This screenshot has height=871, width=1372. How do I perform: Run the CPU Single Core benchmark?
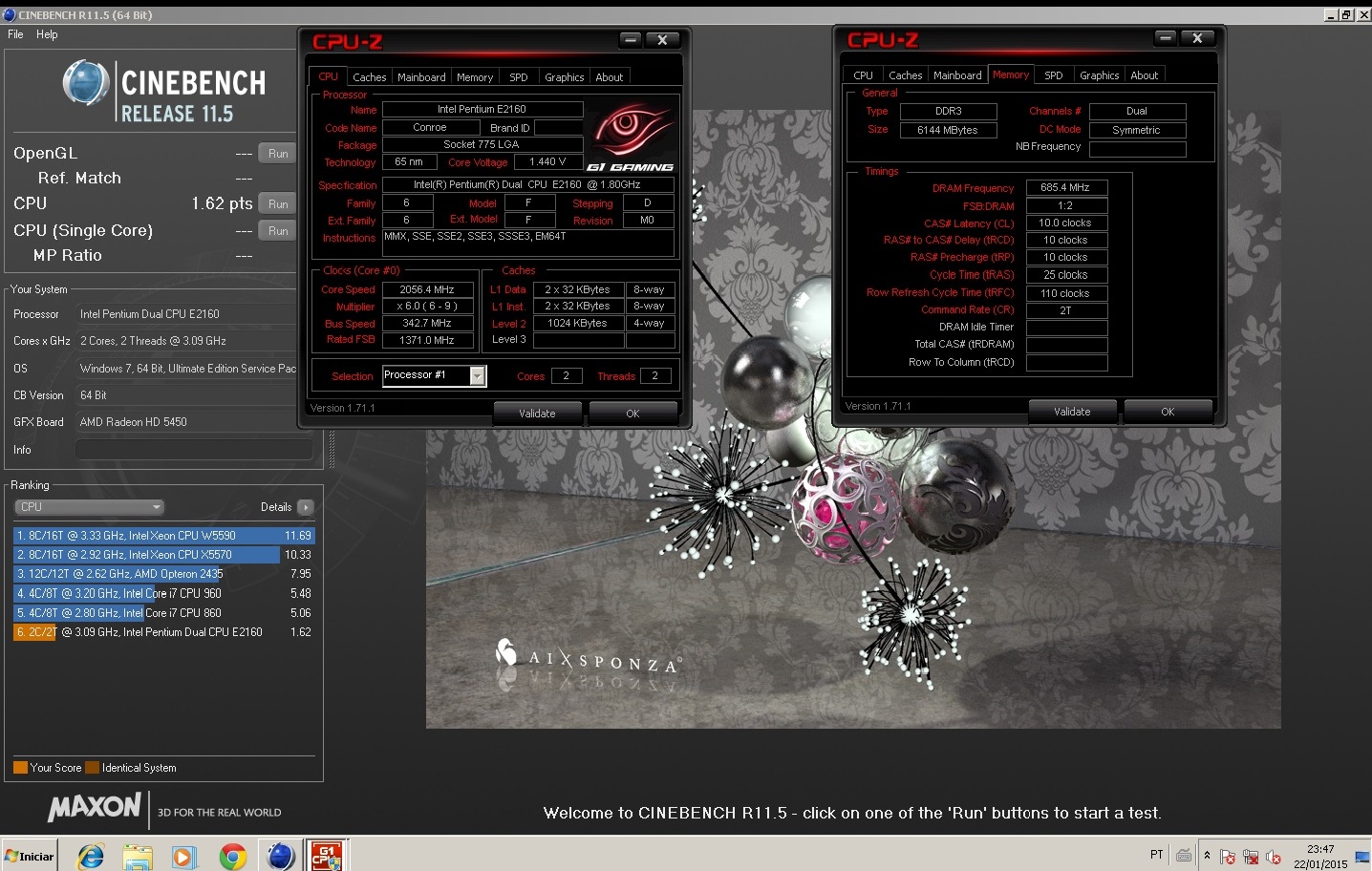[x=278, y=231]
